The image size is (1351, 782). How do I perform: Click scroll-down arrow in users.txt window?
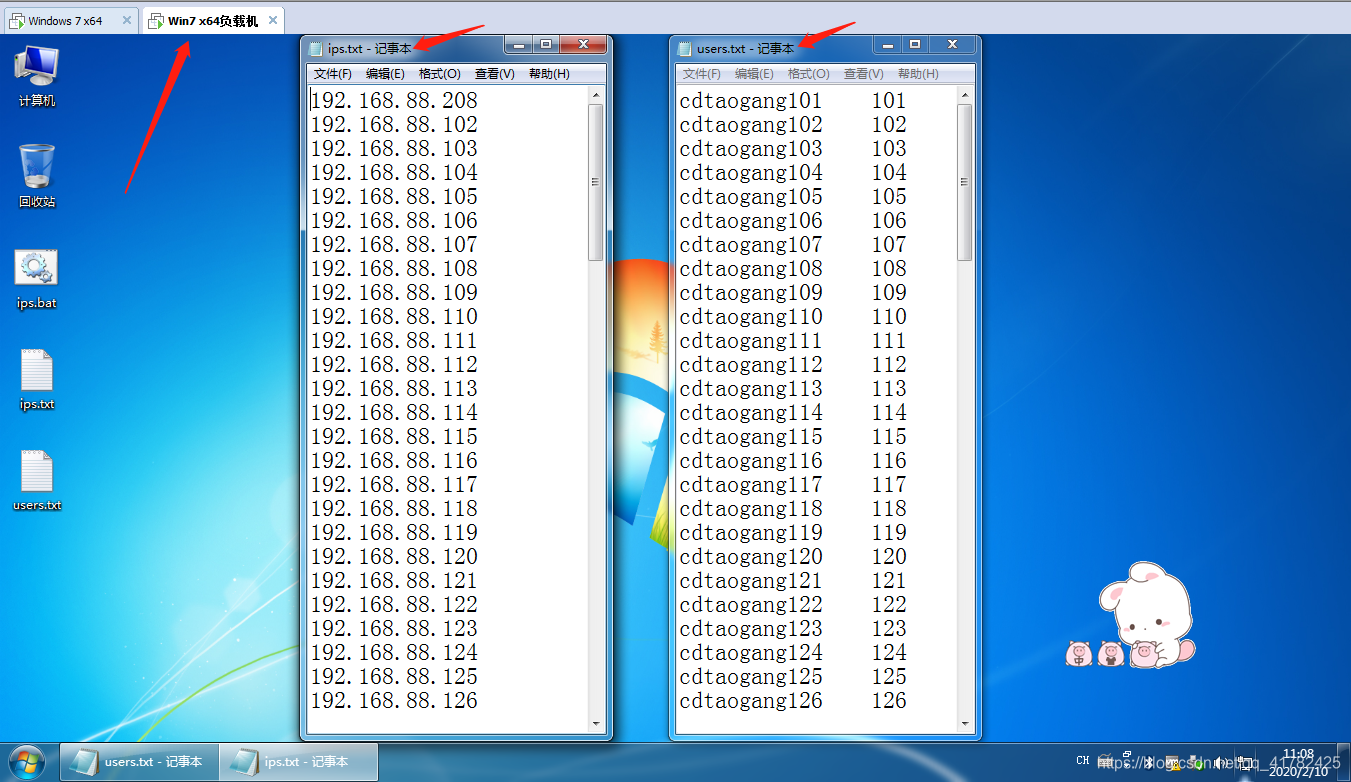coord(965,723)
